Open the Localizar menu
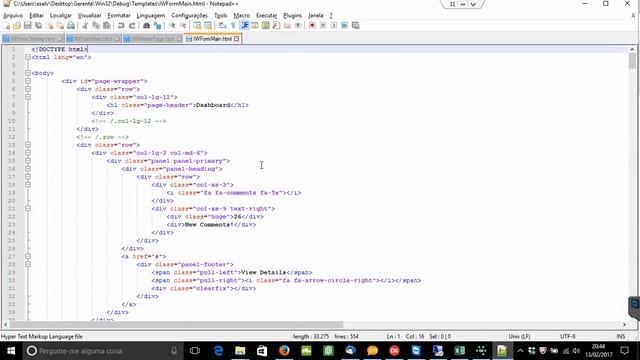 61,16
